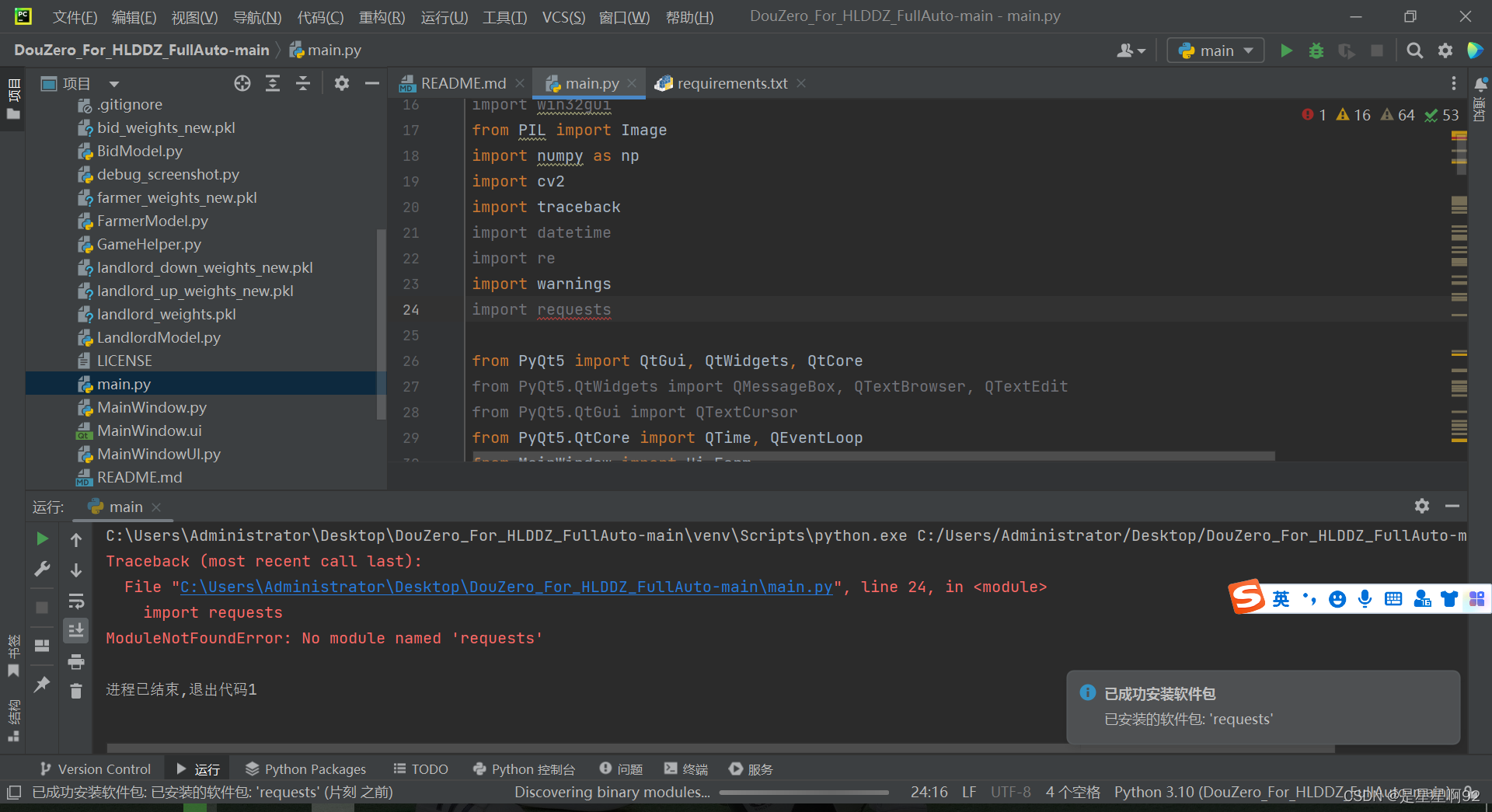
Task: Click the print icon in run panel
Action: click(x=76, y=662)
